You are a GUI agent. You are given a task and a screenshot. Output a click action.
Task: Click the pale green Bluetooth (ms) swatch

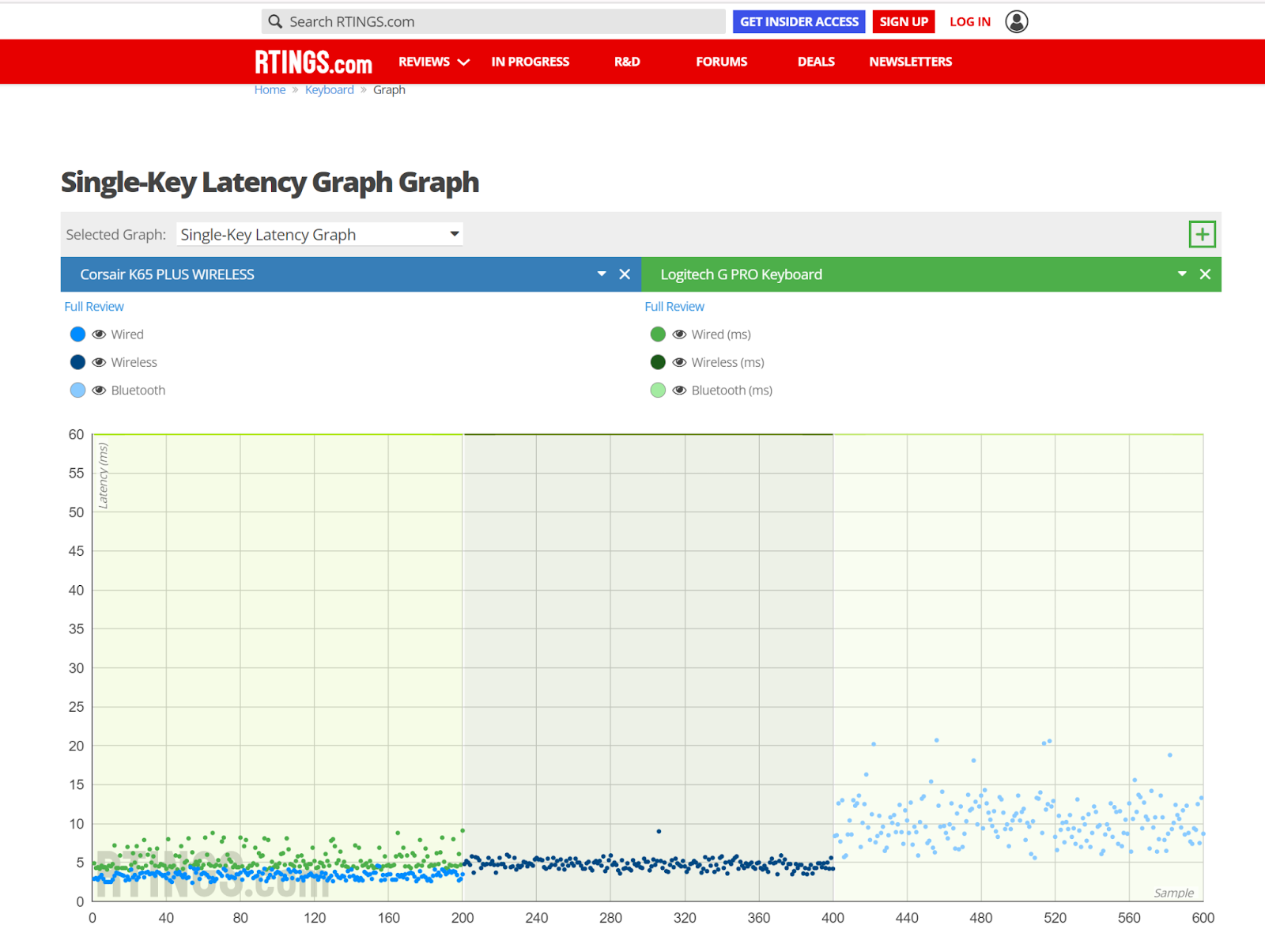[658, 390]
